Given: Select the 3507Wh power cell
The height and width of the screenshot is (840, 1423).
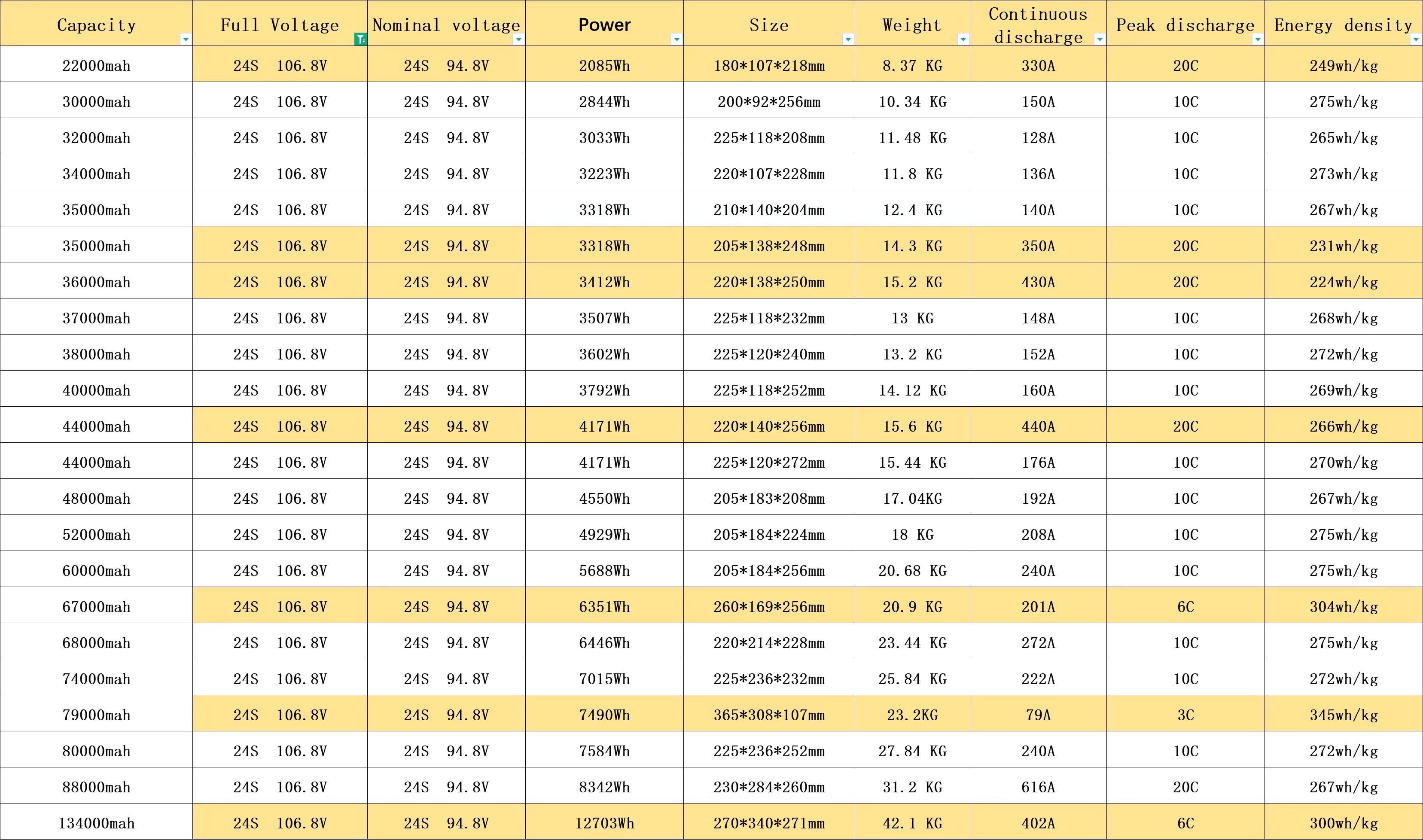Looking at the screenshot, I should click(x=604, y=317).
